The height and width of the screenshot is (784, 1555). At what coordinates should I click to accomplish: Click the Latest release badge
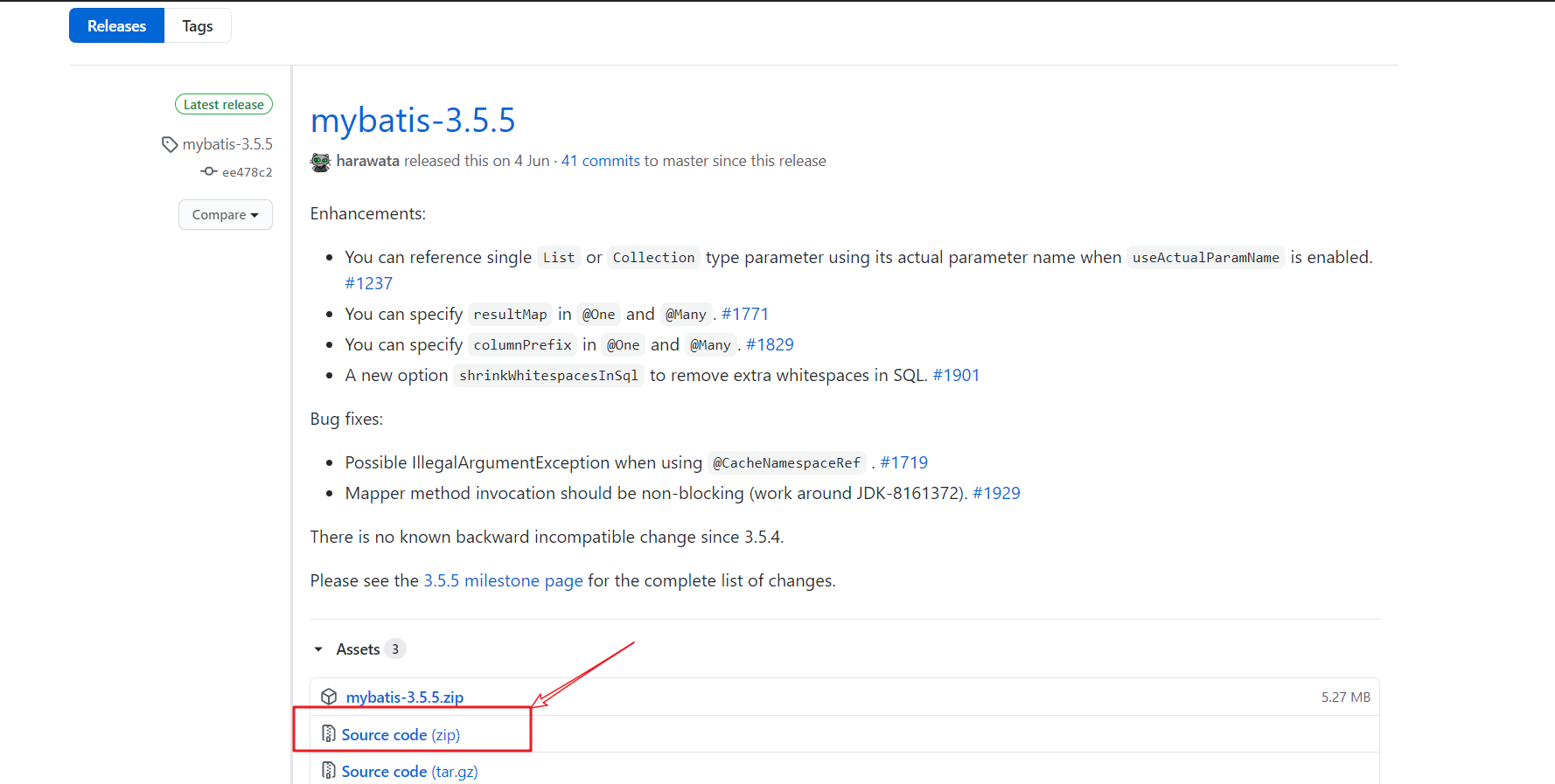coord(224,104)
